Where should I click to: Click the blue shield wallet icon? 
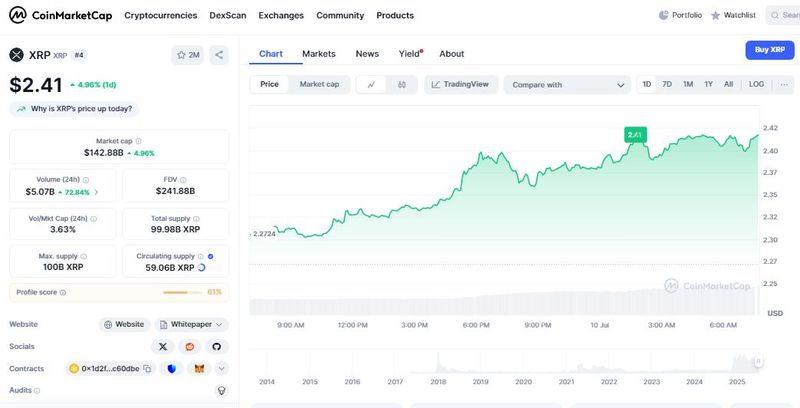pyautogui.click(x=172, y=369)
